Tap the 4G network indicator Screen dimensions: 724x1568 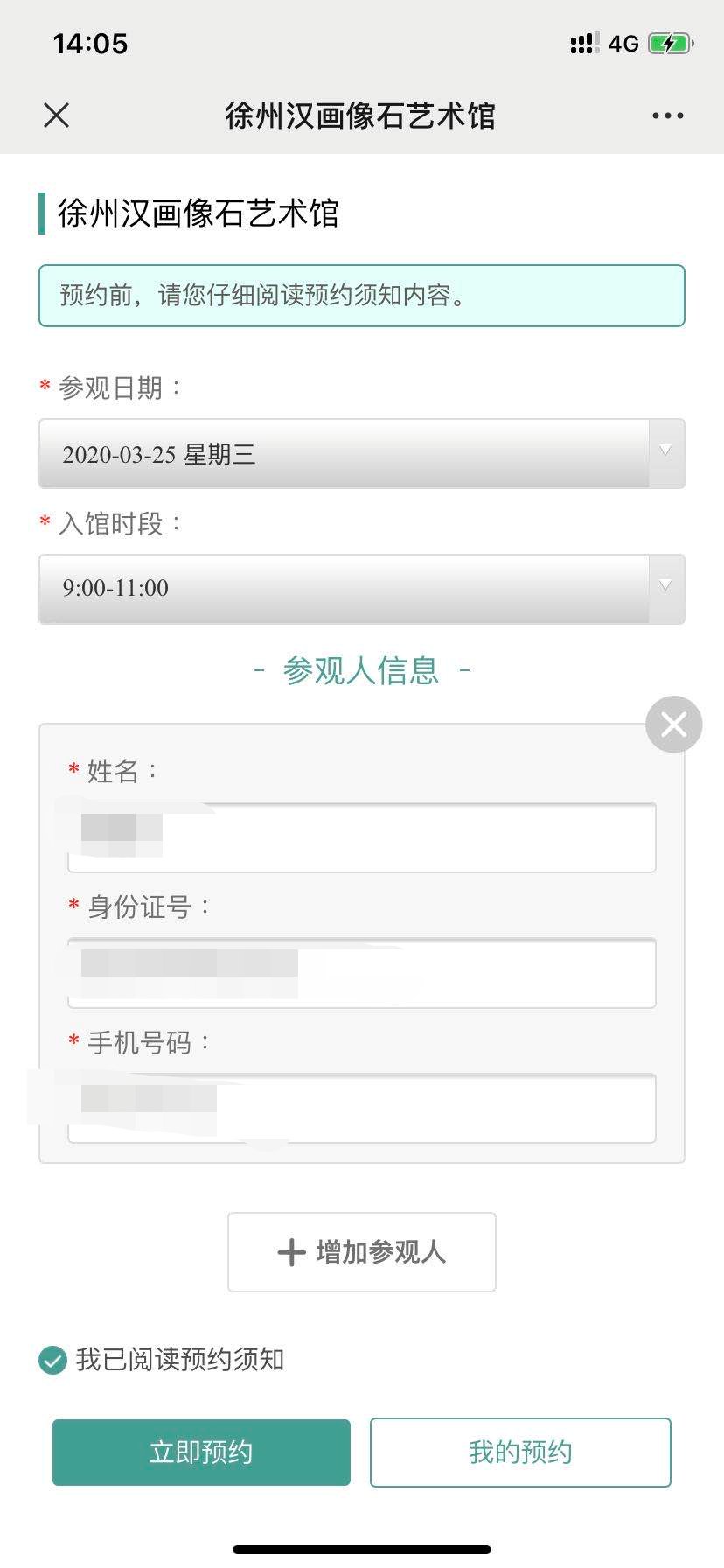pyautogui.click(x=623, y=44)
